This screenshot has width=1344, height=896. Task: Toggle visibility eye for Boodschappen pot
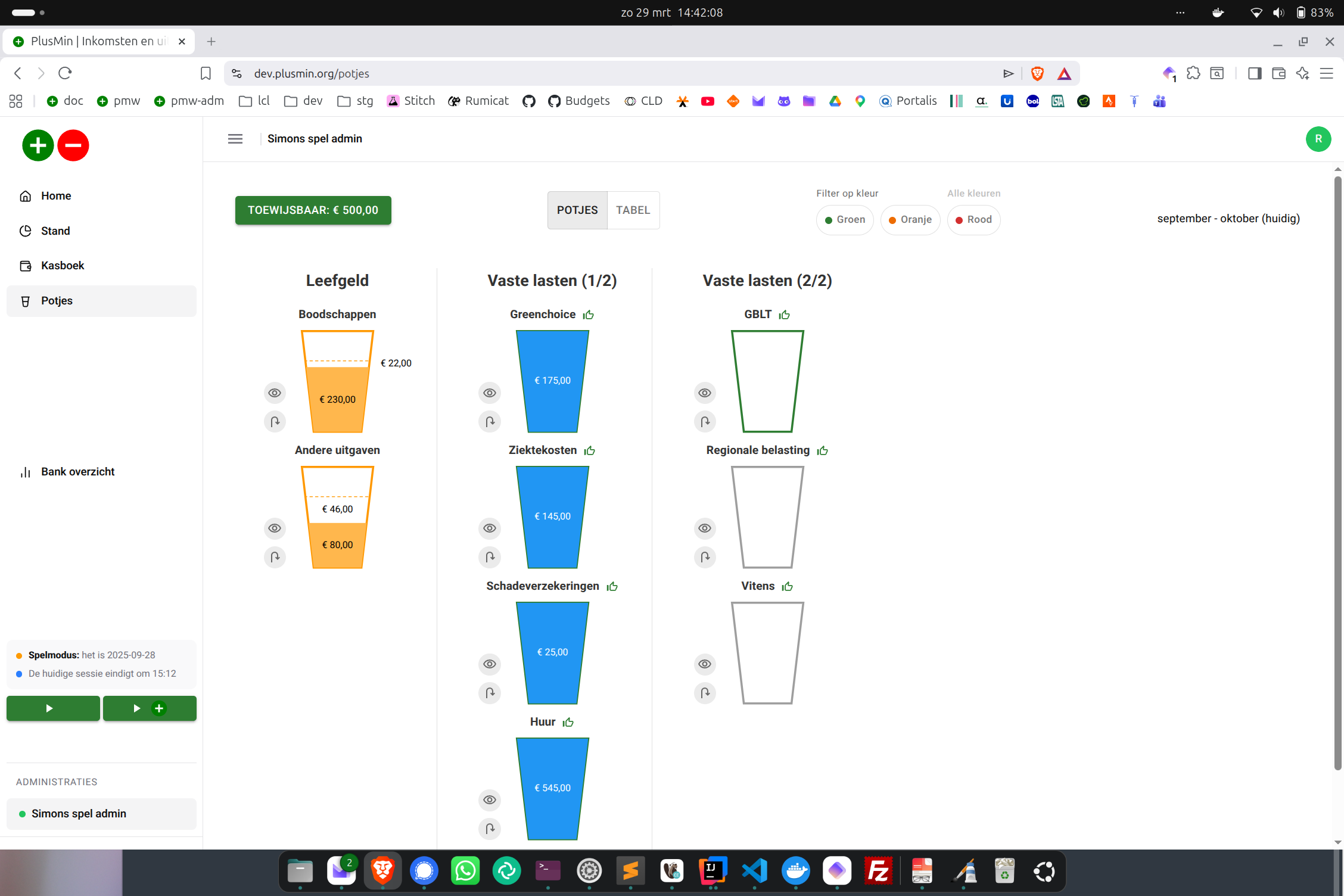click(275, 393)
